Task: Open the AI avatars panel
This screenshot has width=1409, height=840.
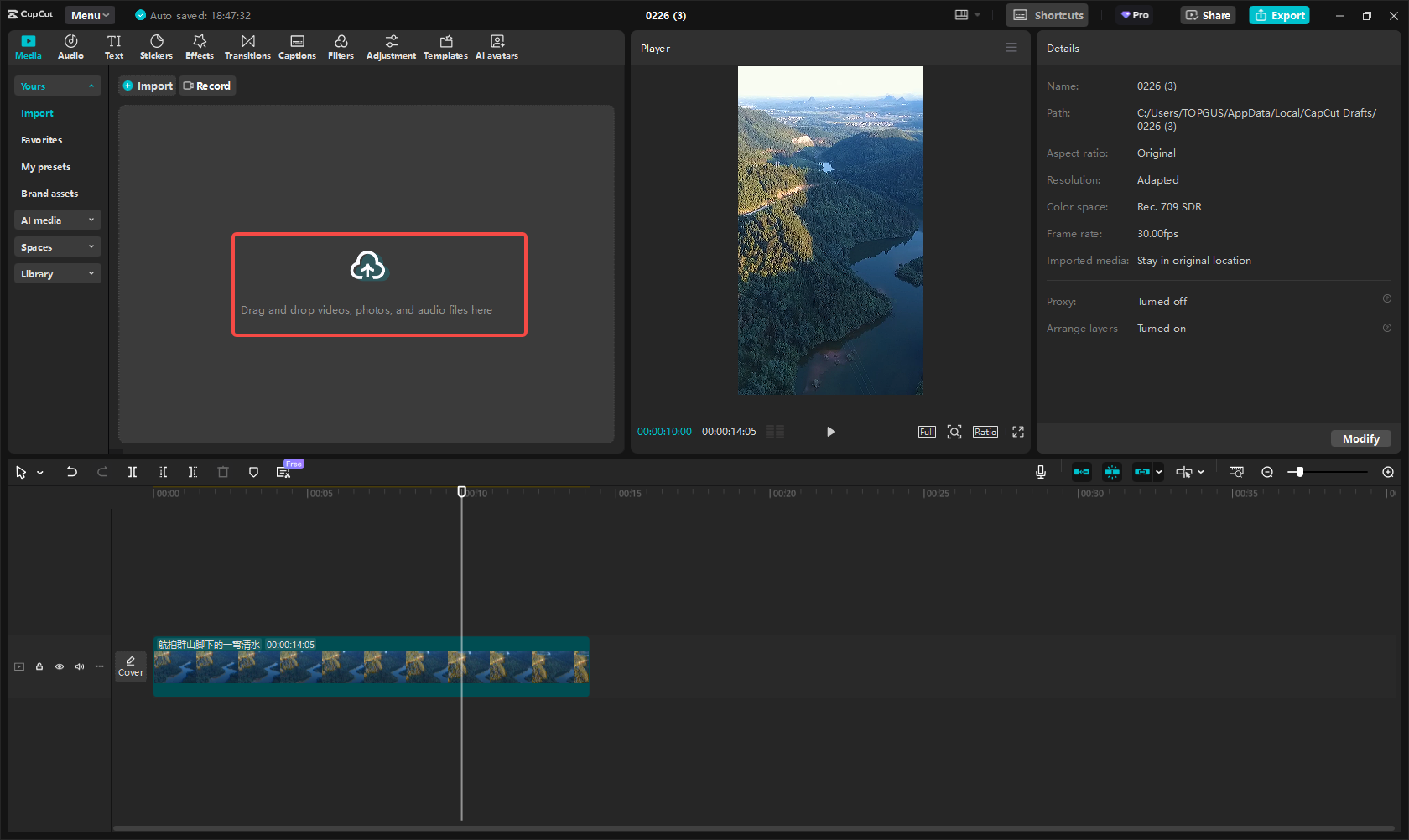Action: [497, 46]
